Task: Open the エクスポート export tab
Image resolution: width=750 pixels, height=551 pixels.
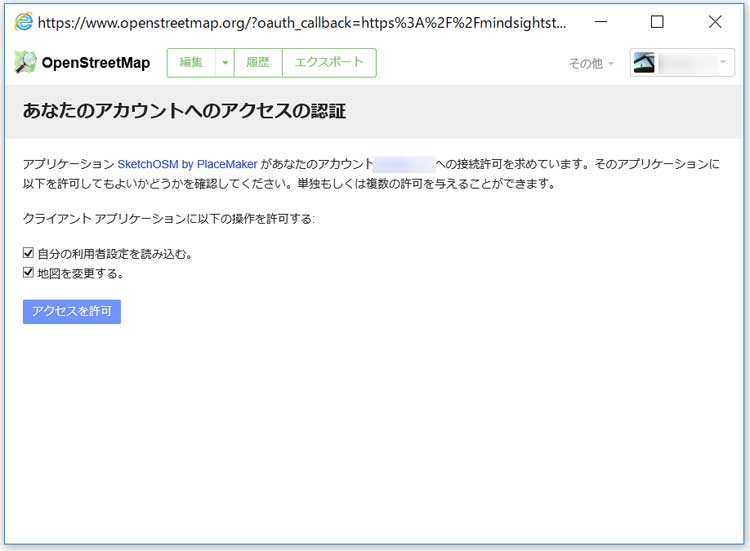Action: coord(329,62)
